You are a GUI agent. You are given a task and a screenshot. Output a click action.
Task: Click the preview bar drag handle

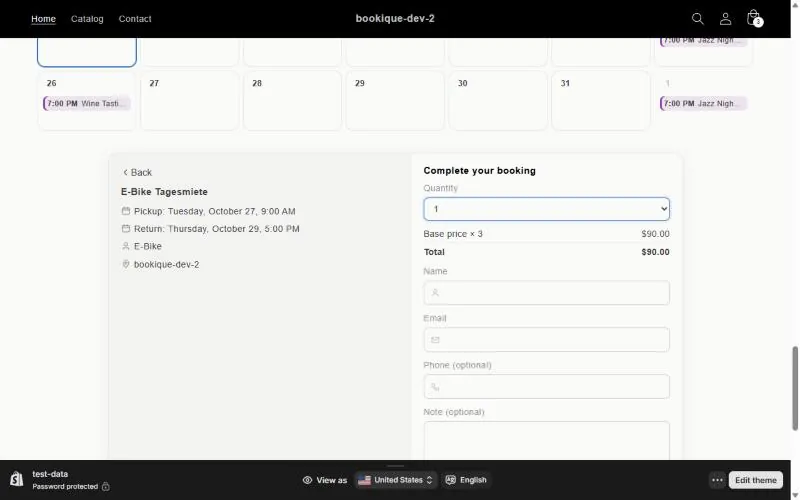[x=395, y=466]
